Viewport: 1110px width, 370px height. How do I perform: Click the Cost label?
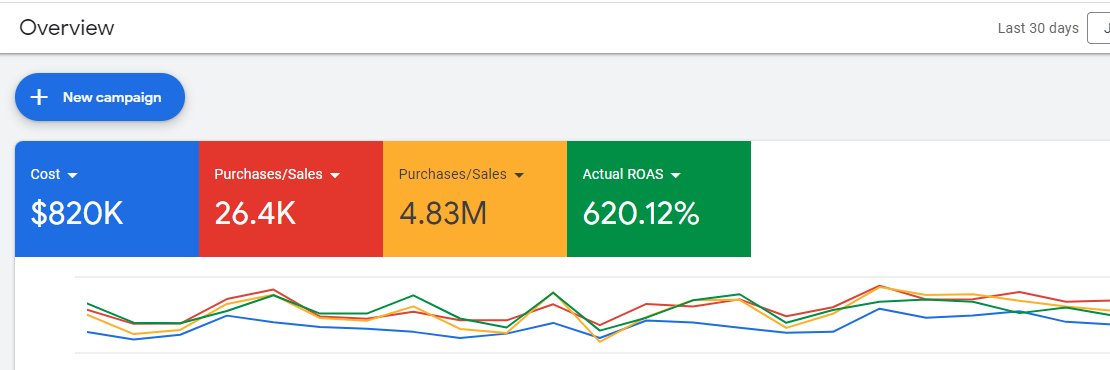(45, 174)
